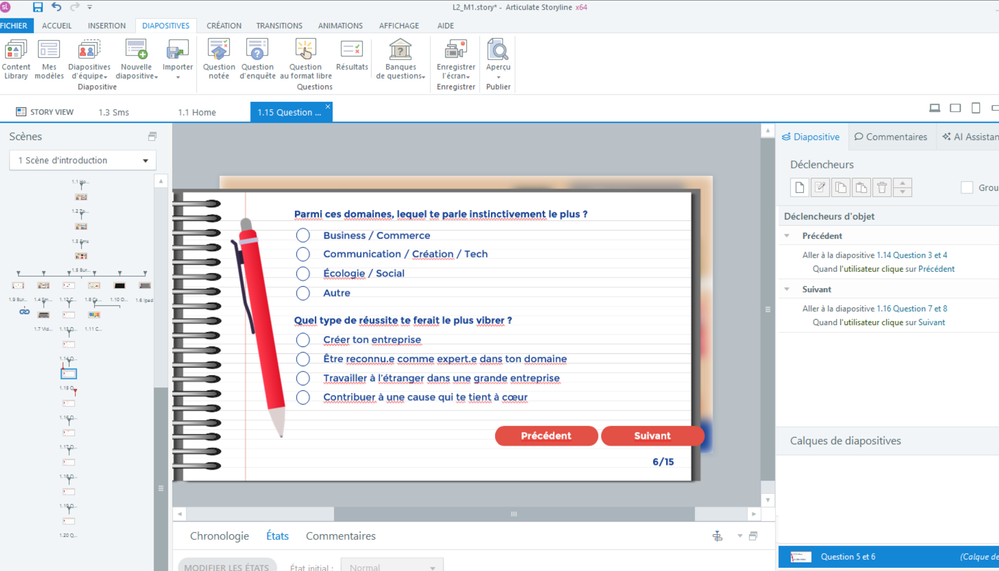Click the red Suivant button on slide
This screenshot has height=571, width=999.
652,436
